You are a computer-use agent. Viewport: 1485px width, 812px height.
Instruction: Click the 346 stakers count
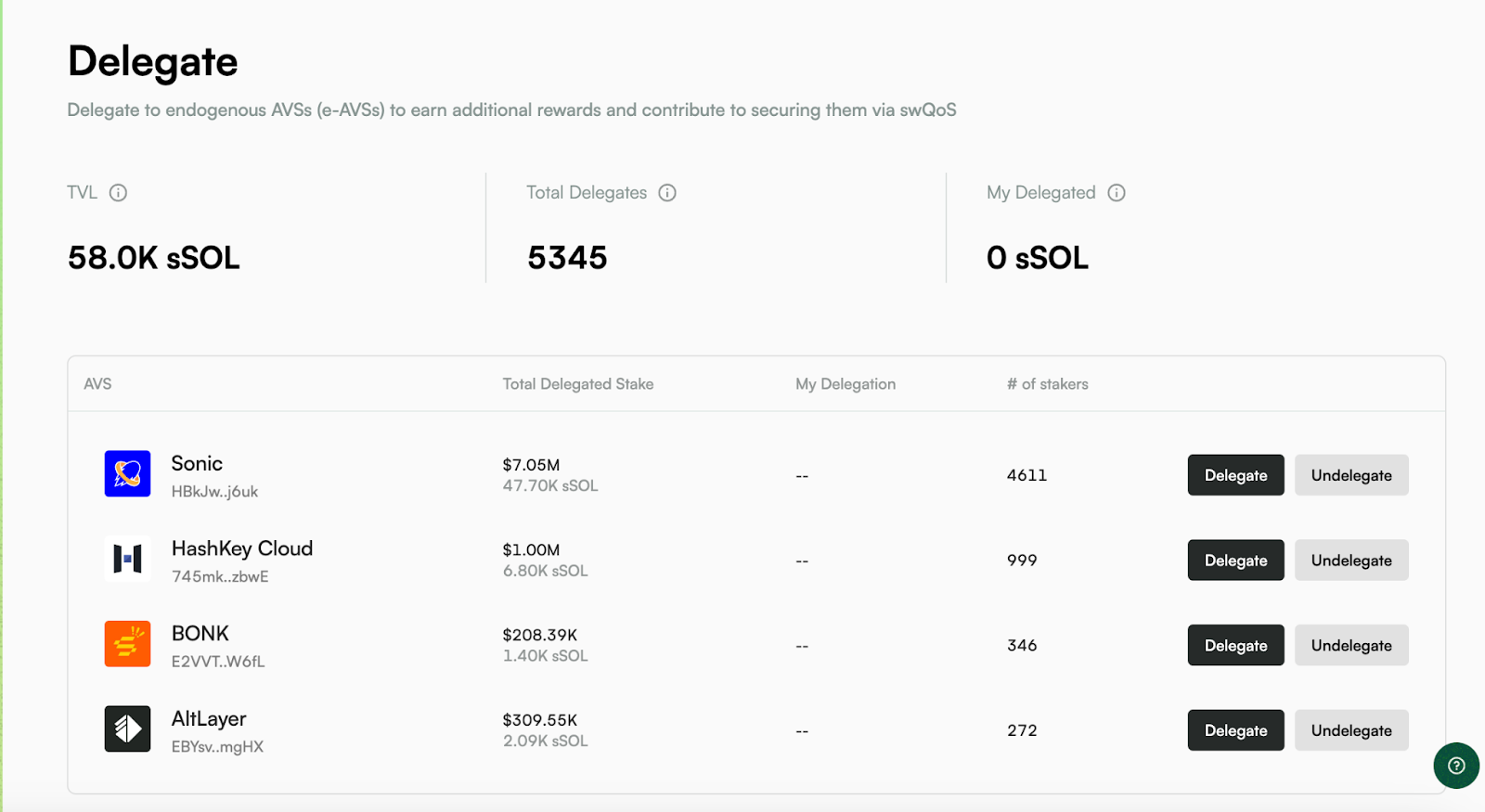1022,645
